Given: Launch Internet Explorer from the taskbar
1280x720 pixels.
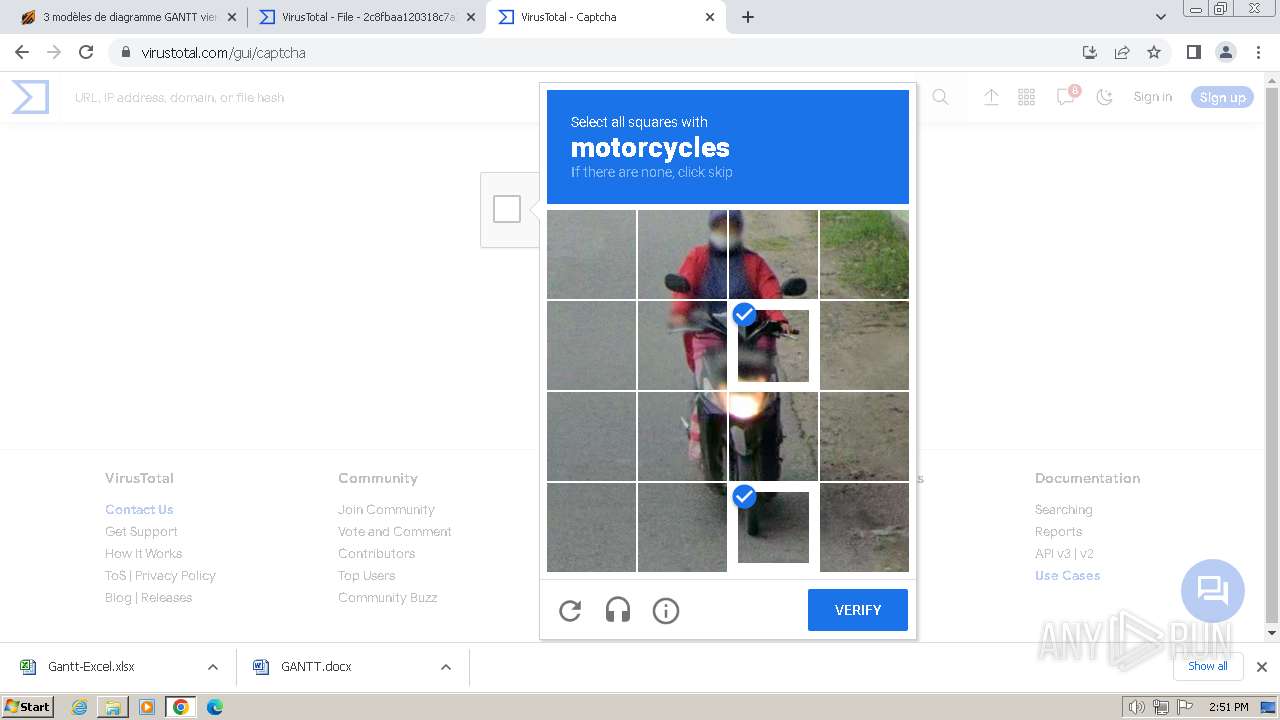Looking at the screenshot, I should tap(80, 707).
